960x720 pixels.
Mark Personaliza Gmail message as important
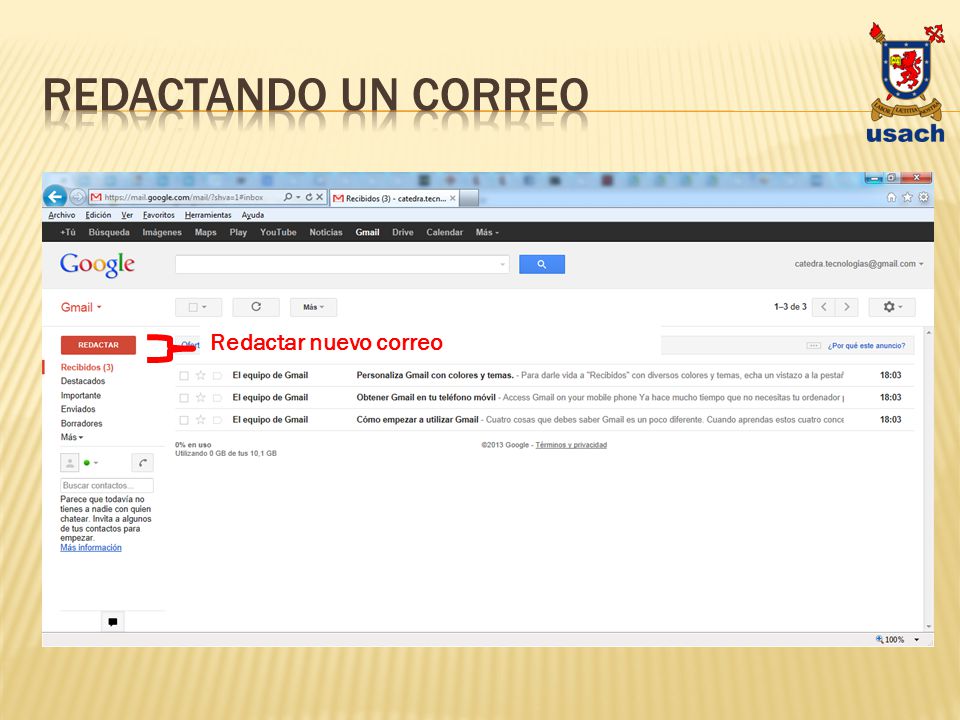(x=217, y=375)
